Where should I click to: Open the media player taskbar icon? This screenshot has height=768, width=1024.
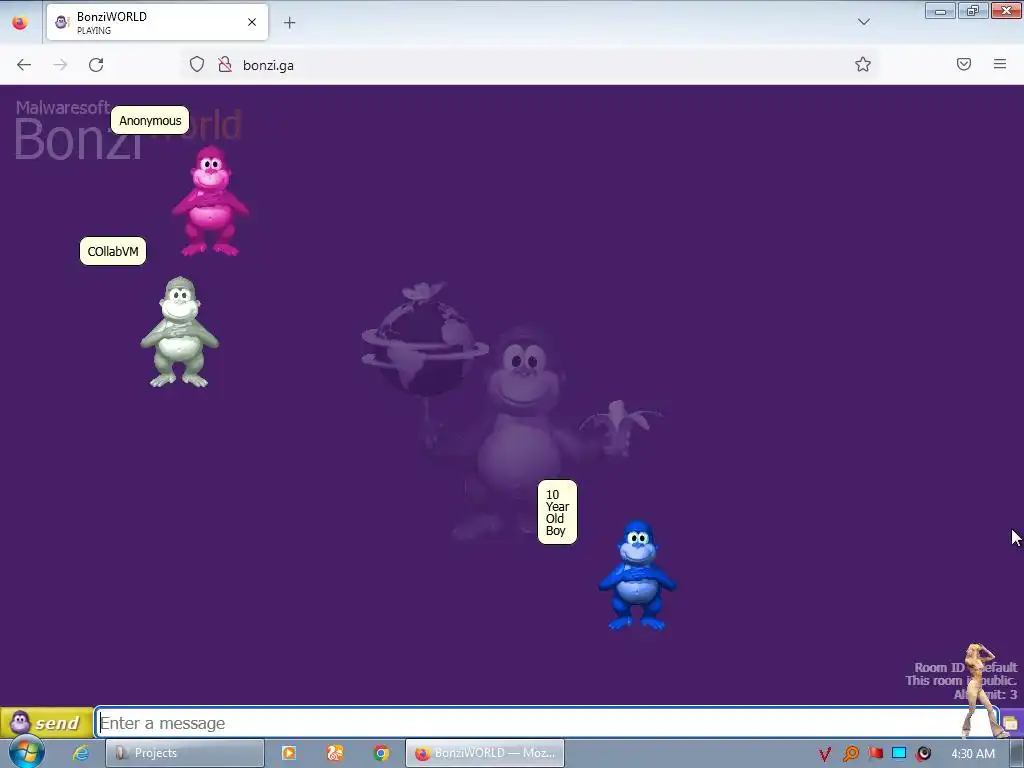click(x=289, y=753)
